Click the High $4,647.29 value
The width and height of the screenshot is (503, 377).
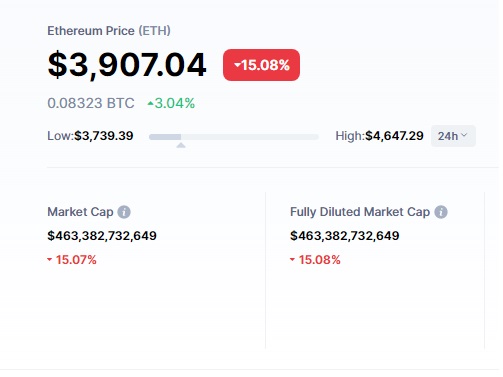pyautogui.click(x=394, y=136)
